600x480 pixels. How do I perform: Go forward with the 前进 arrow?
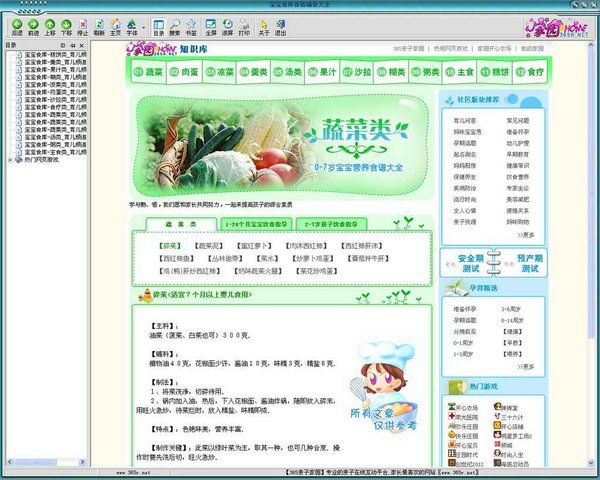(x=33, y=27)
